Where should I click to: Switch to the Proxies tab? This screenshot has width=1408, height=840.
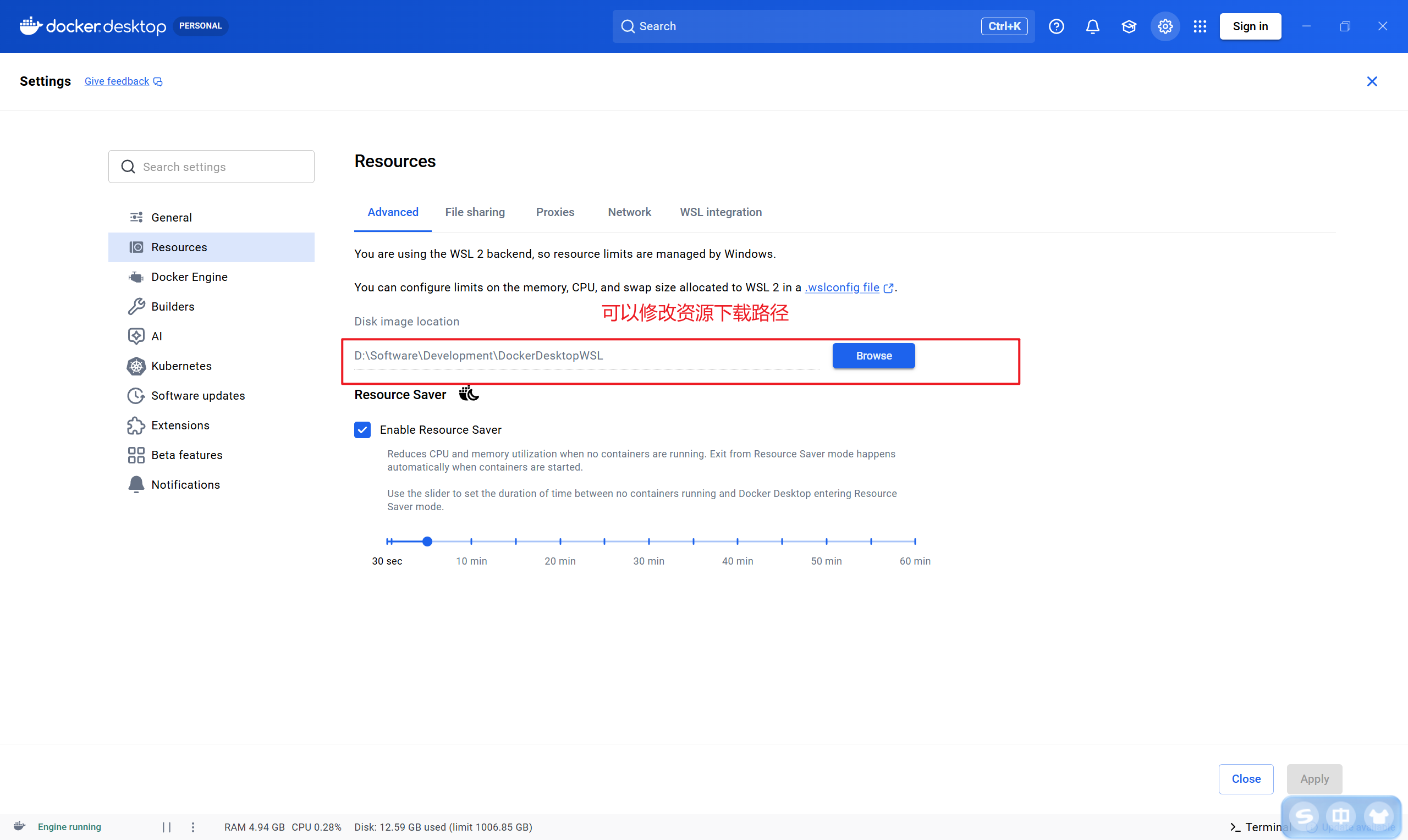555,212
